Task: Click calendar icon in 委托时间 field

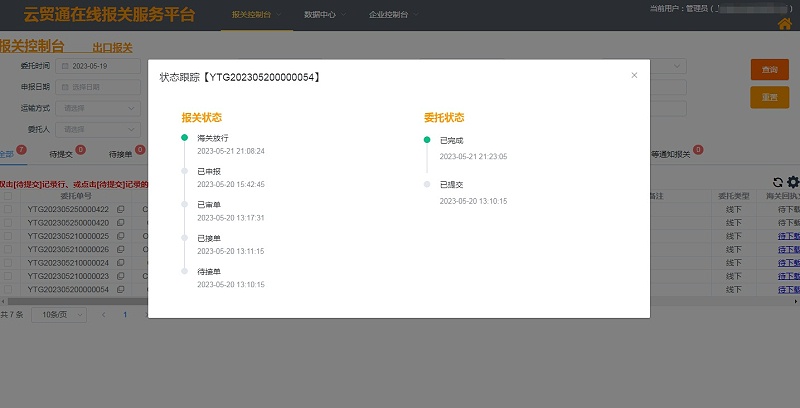Action: tap(65, 66)
